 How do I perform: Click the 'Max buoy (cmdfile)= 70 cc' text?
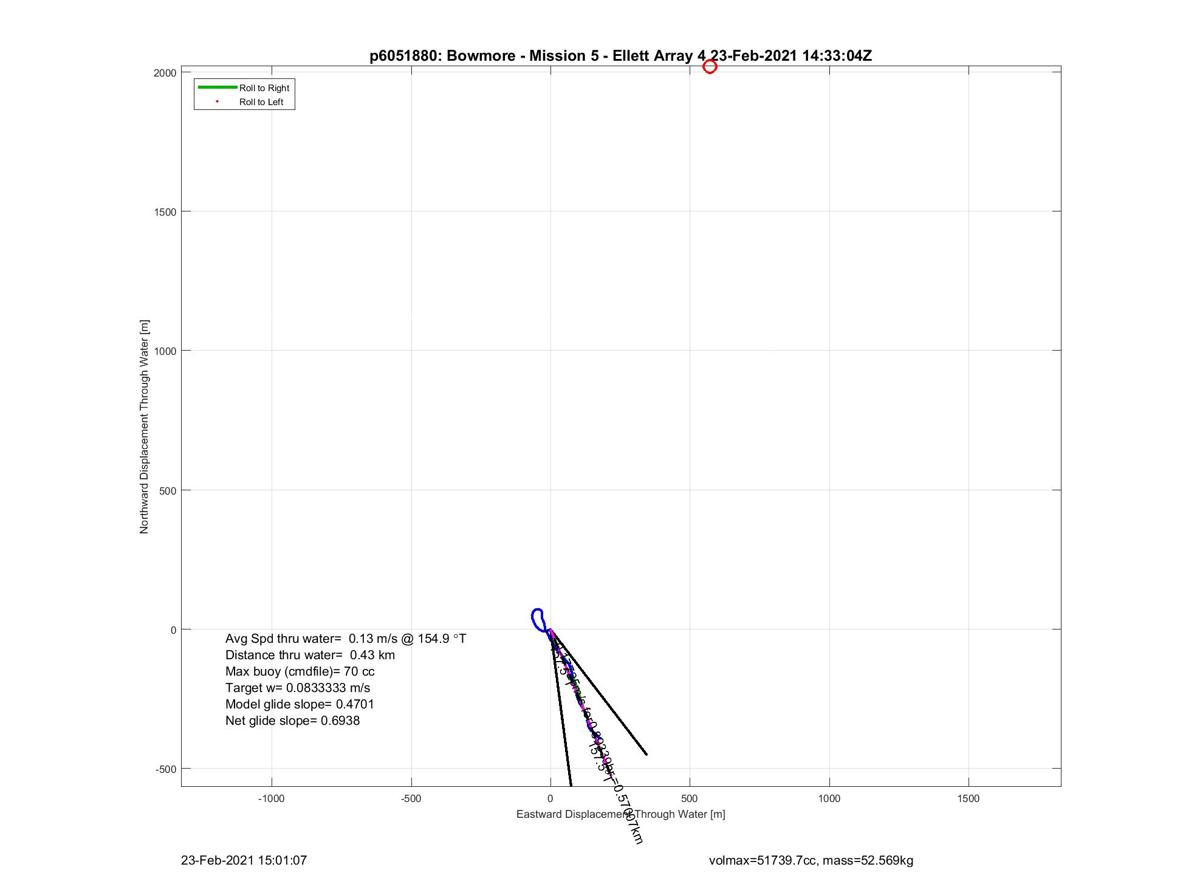(300, 671)
